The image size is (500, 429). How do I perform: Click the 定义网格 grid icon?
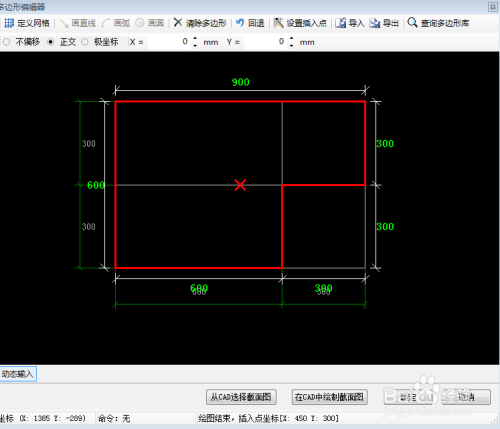(x=9, y=23)
